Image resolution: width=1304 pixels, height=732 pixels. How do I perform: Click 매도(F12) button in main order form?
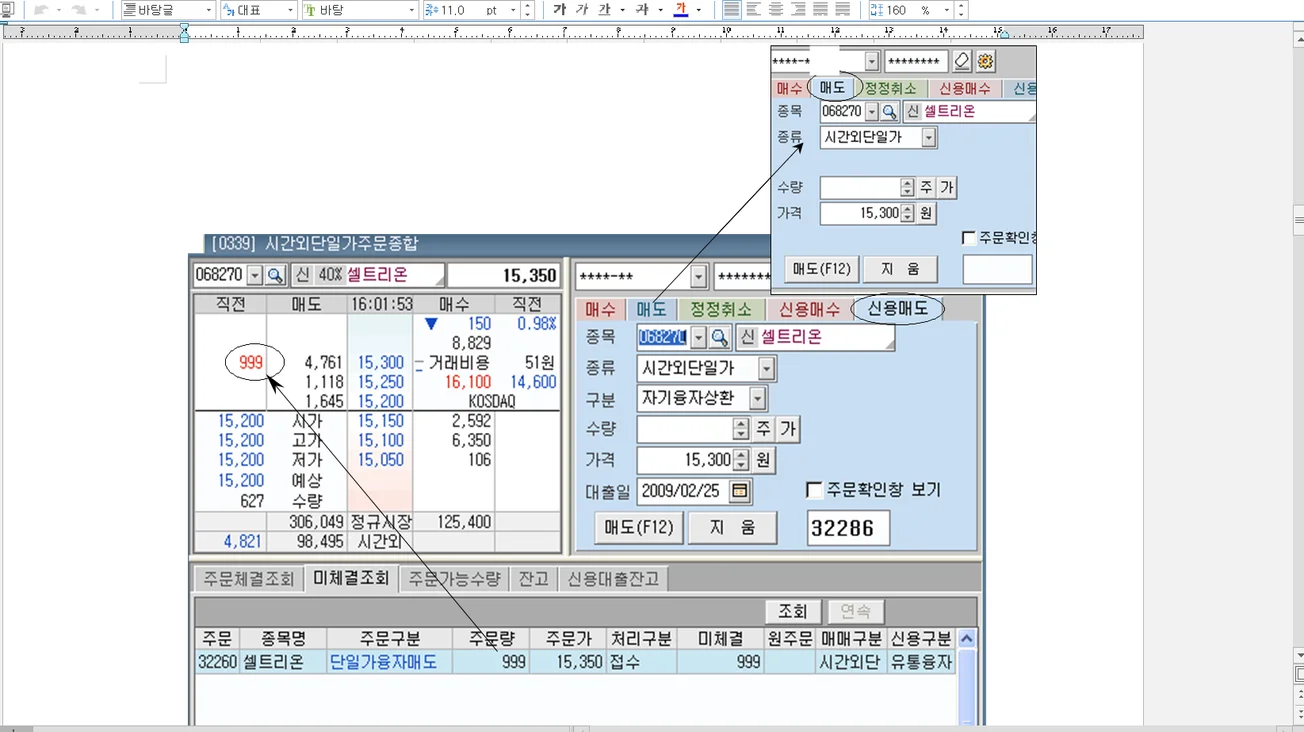[639, 528]
